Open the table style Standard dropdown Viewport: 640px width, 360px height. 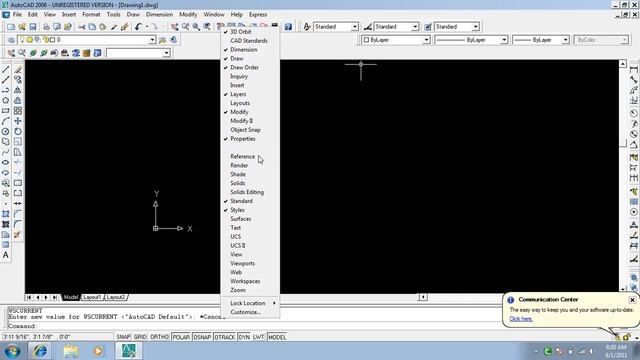tap(476, 27)
